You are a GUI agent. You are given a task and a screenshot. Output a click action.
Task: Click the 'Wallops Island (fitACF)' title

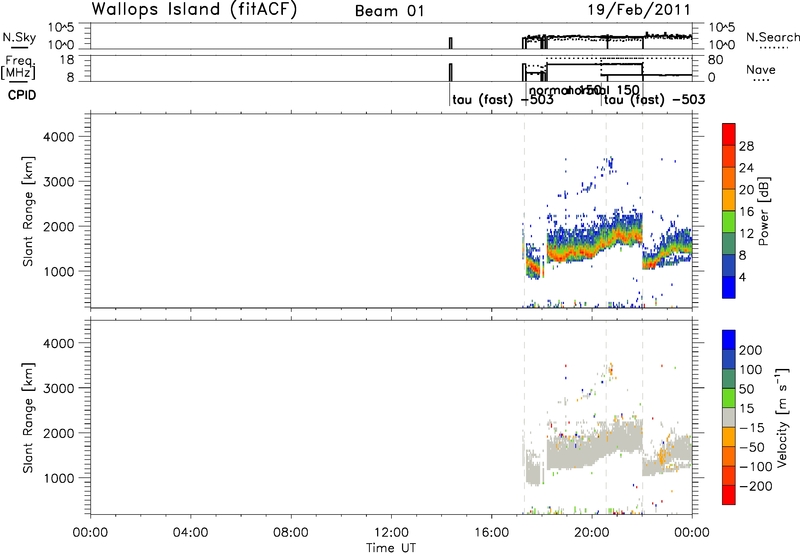click(x=194, y=9)
